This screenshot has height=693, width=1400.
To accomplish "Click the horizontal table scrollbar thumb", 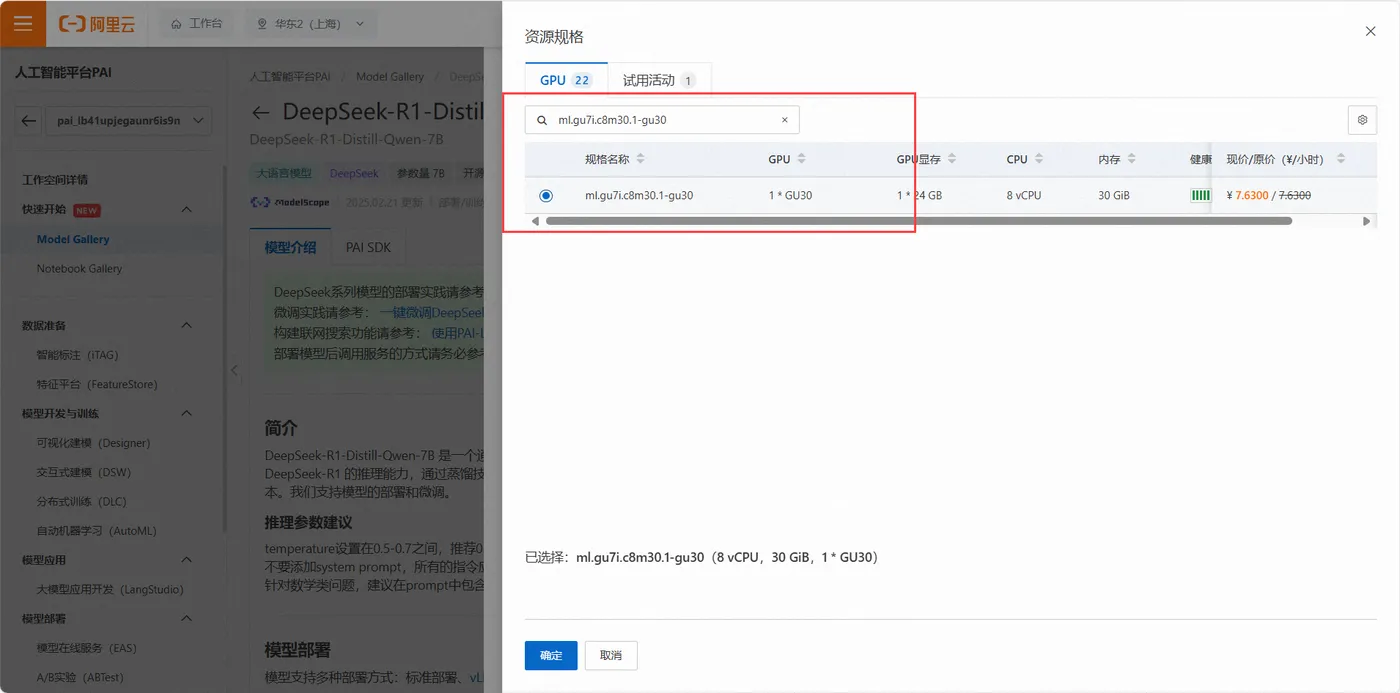I will [x=918, y=221].
